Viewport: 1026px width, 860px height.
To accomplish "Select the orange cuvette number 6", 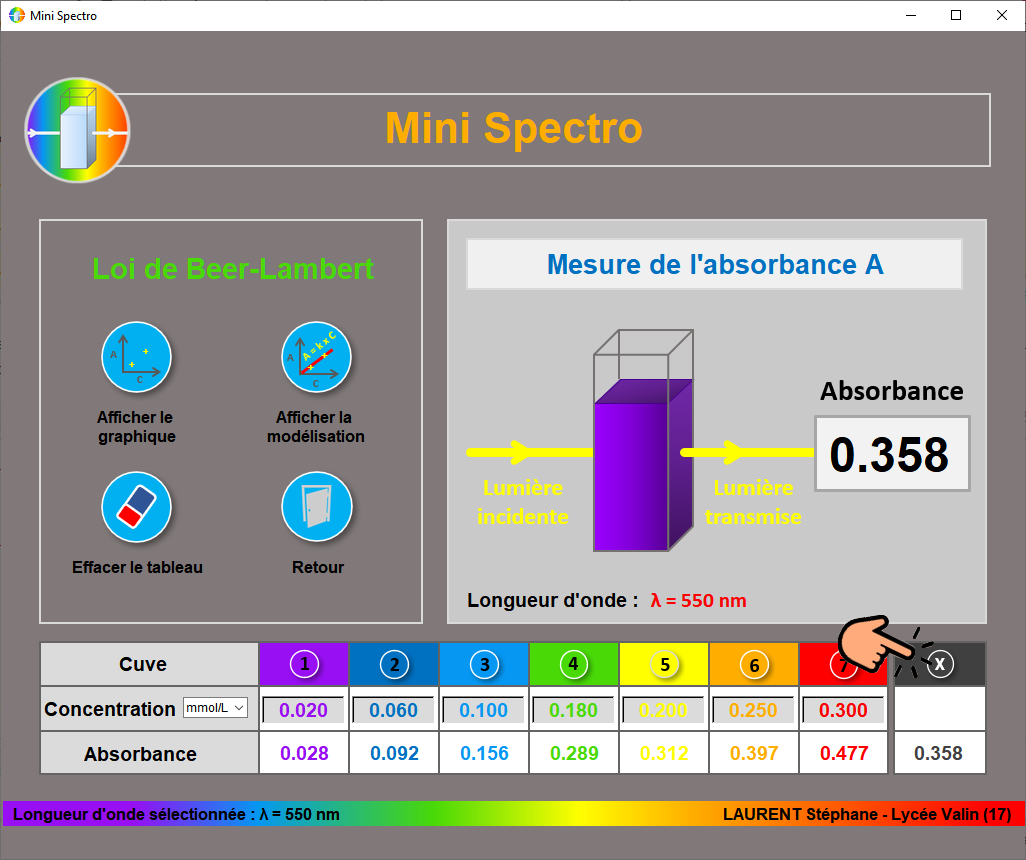I will pyautogui.click(x=754, y=664).
